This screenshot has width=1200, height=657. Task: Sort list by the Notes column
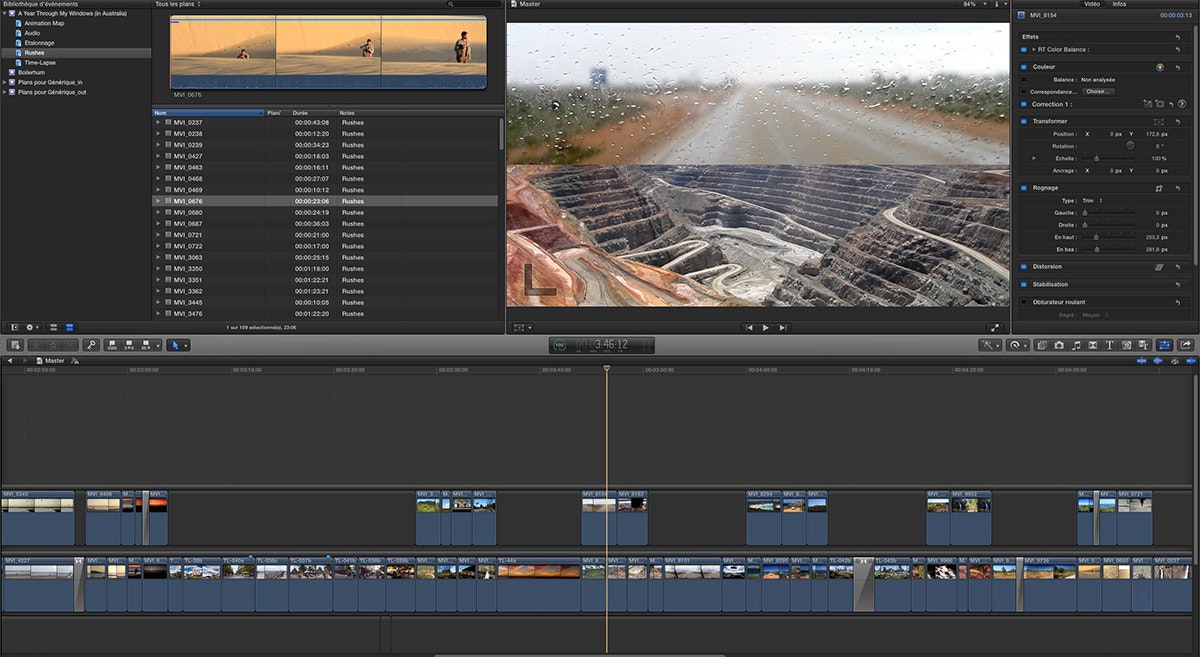(417, 113)
